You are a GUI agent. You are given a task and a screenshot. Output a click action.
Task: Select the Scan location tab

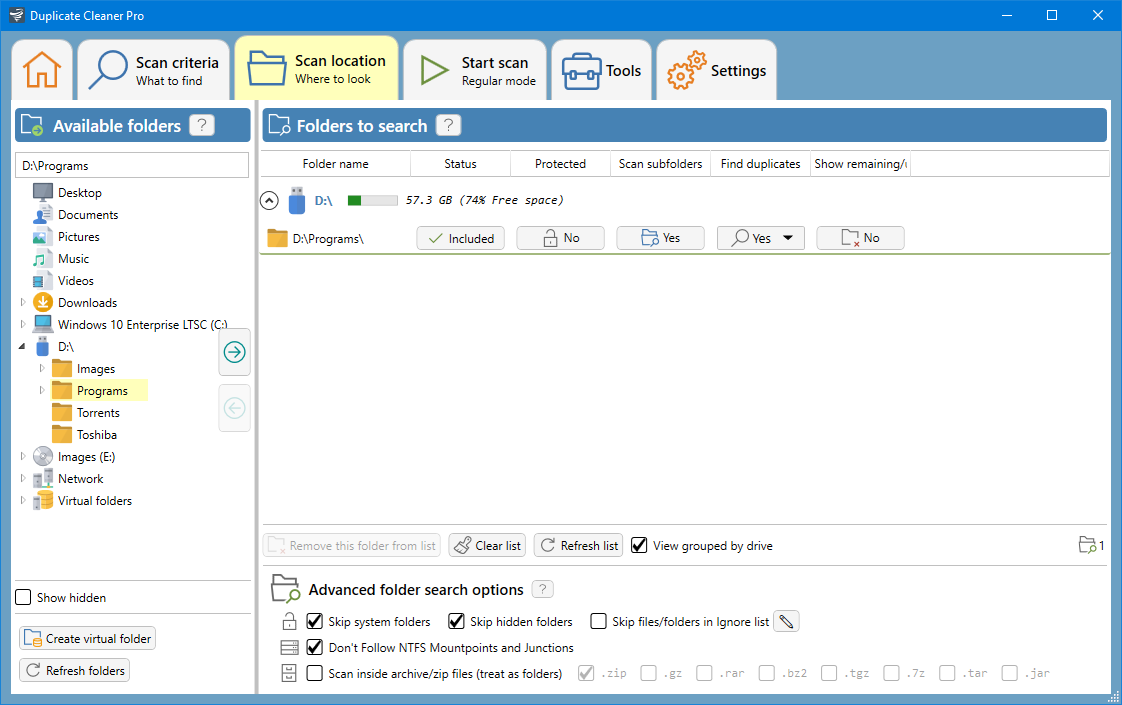tap(316, 69)
